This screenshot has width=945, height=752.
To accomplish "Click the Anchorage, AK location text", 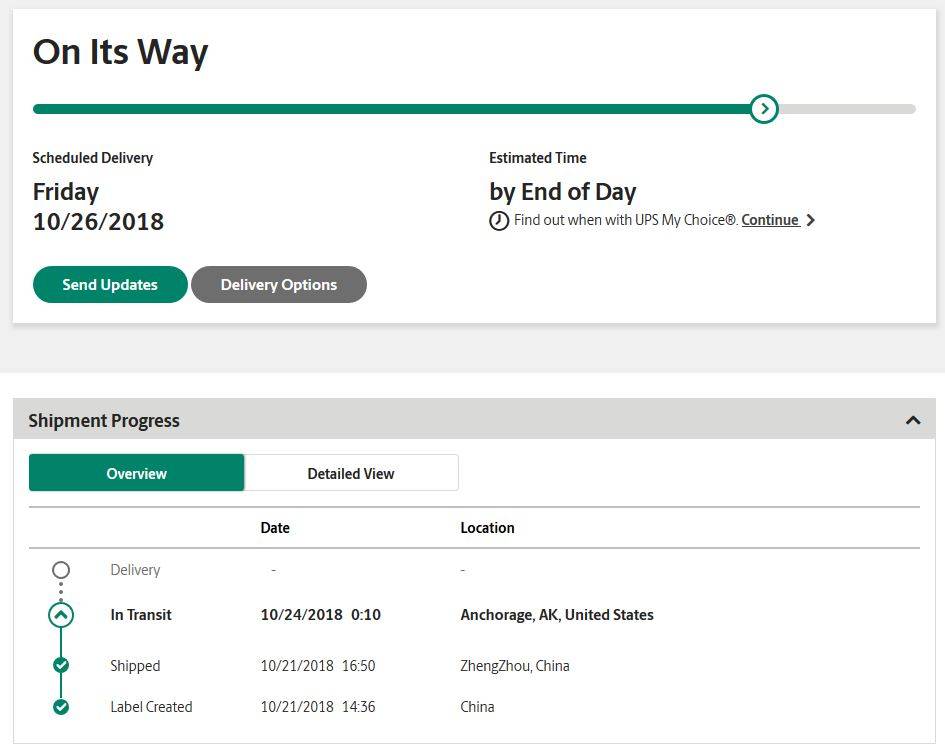I will point(557,615).
